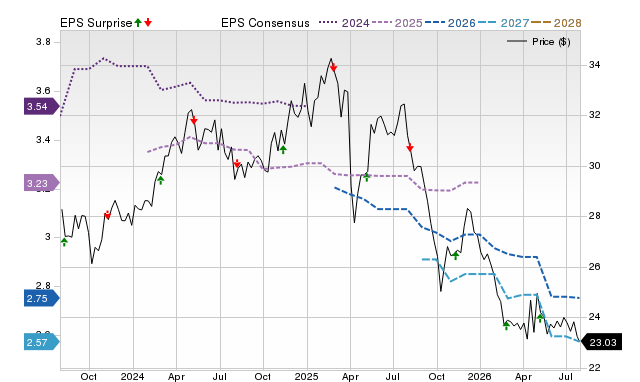This screenshot has width=640, height=382.
Task: Click the dark blue 2.75 value badge
Action: (x=42, y=298)
